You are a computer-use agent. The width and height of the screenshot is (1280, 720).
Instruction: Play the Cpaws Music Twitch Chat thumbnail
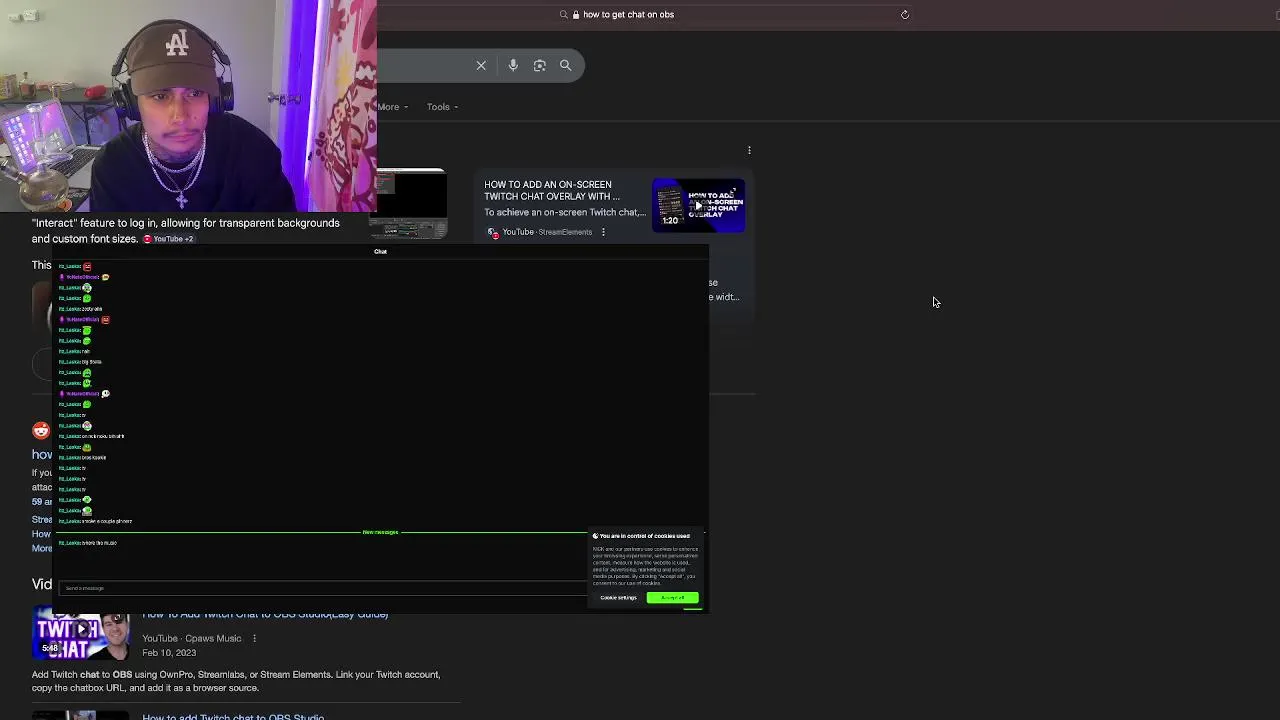pyautogui.click(x=81, y=635)
